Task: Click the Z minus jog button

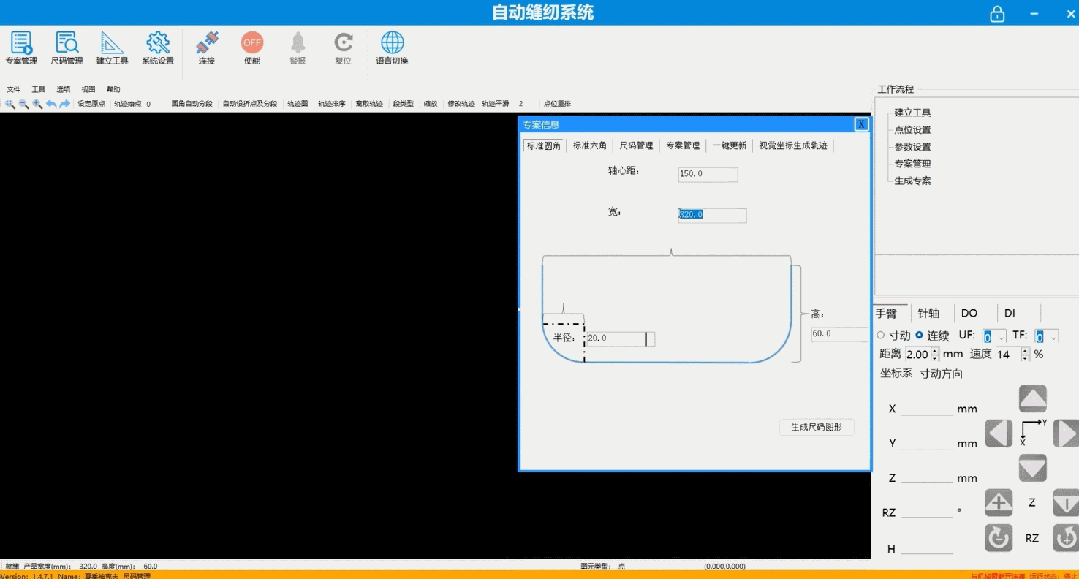Action: [1066, 503]
